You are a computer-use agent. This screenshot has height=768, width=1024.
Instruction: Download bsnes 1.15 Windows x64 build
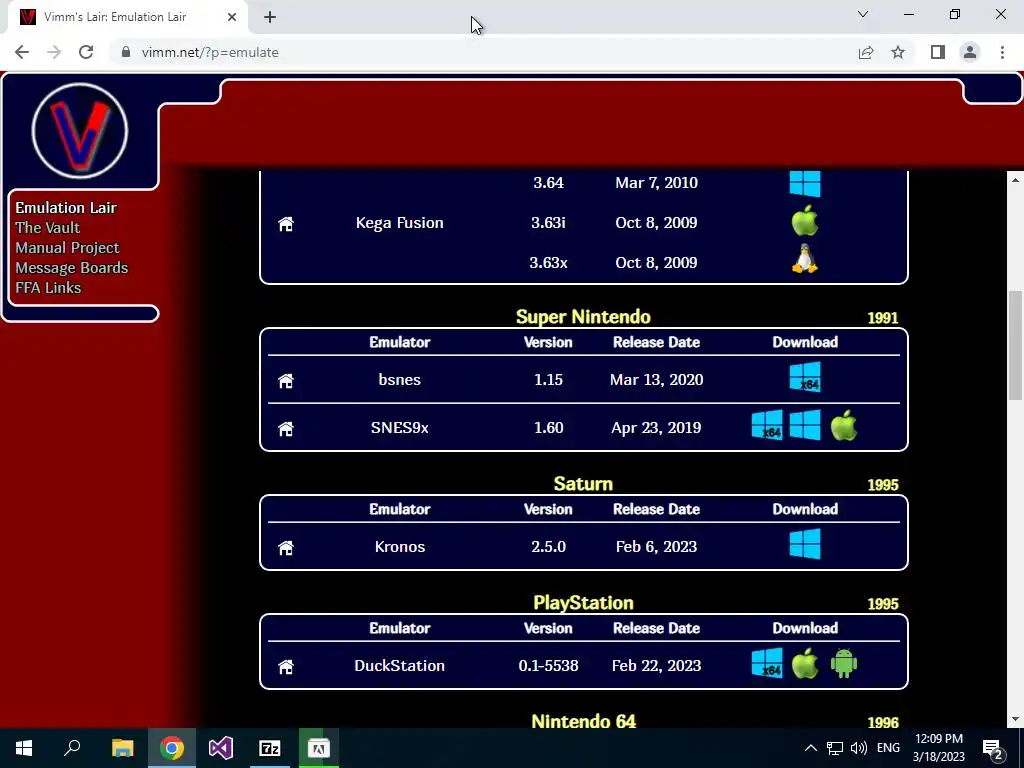pos(805,377)
